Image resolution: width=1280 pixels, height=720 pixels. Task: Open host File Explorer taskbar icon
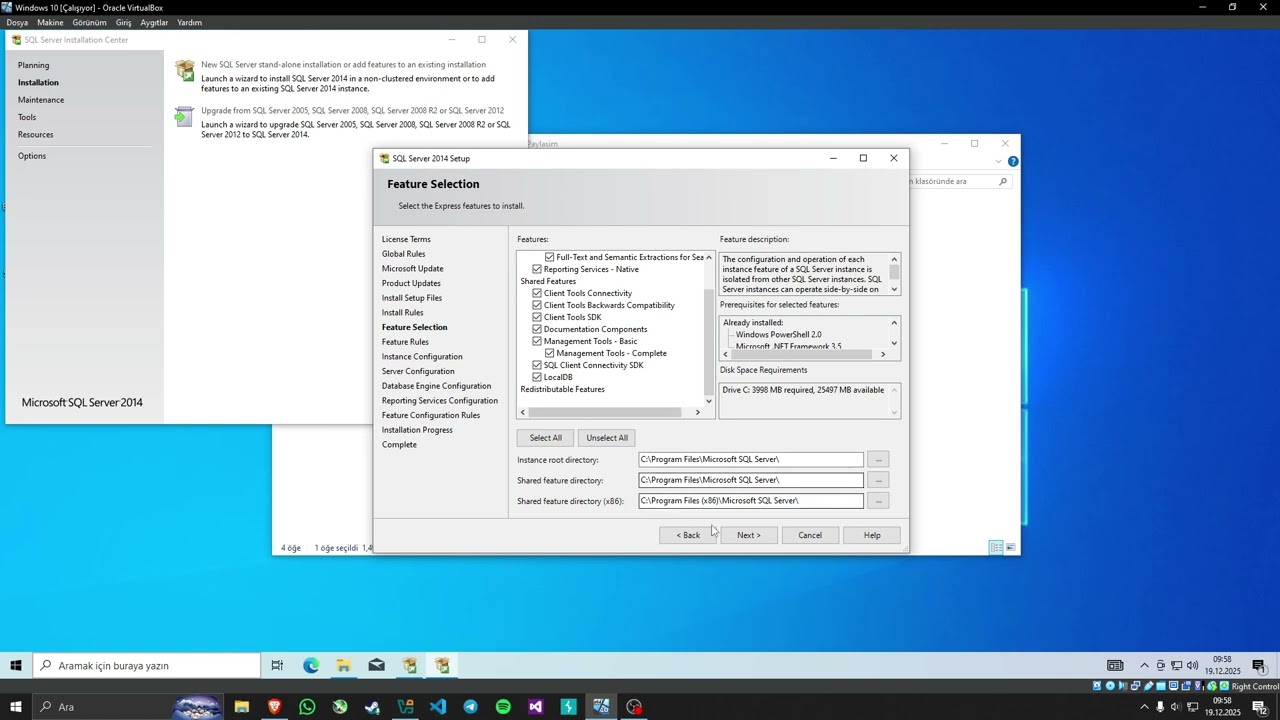click(241, 707)
